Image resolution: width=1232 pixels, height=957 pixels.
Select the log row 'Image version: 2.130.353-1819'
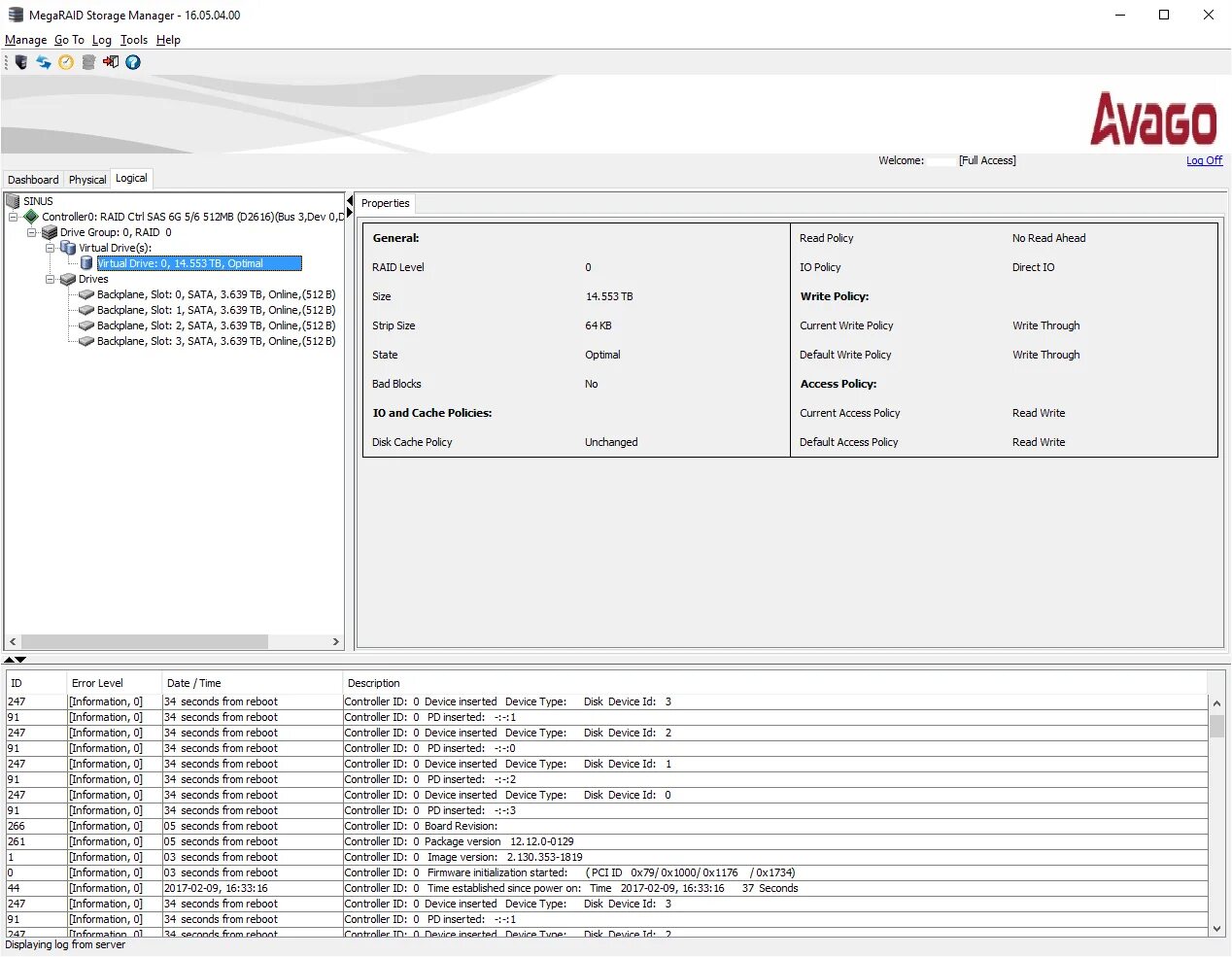(607, 857)
